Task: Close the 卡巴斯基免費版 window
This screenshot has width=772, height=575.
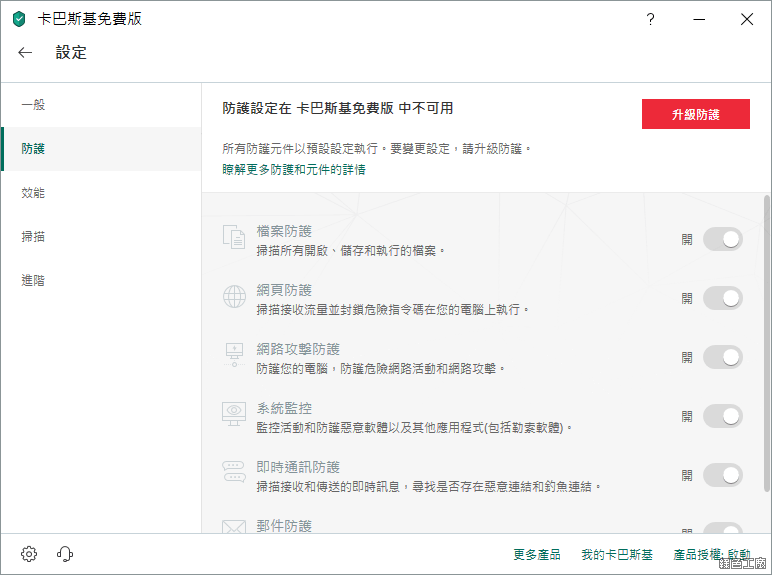Action: 747,19
